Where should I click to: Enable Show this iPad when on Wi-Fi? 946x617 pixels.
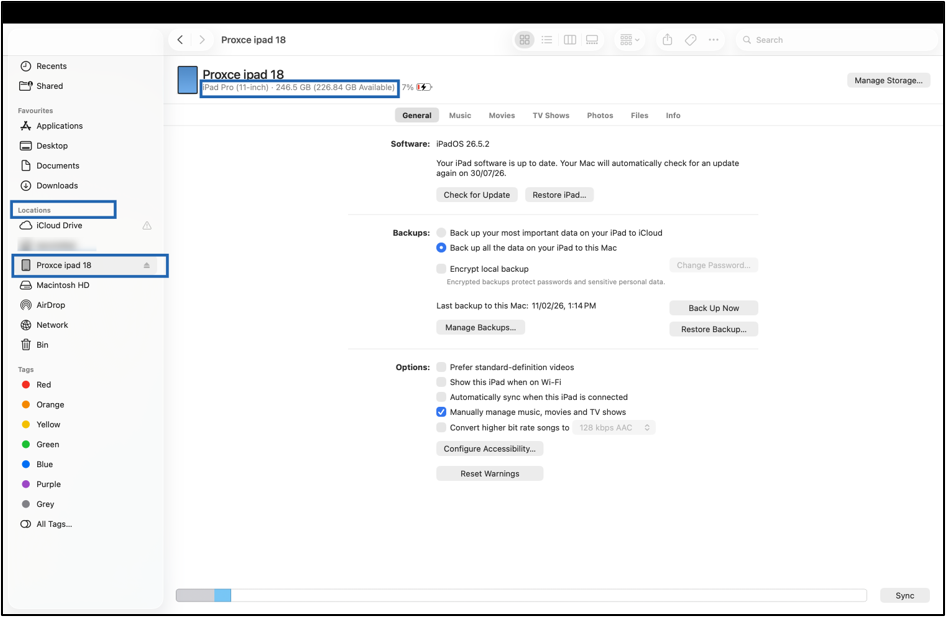441,382
